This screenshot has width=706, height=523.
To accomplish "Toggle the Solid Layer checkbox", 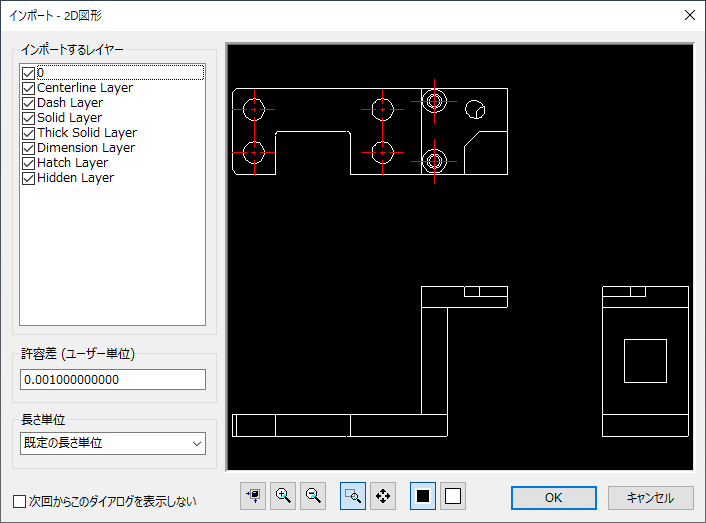I will tap(28, 118).
